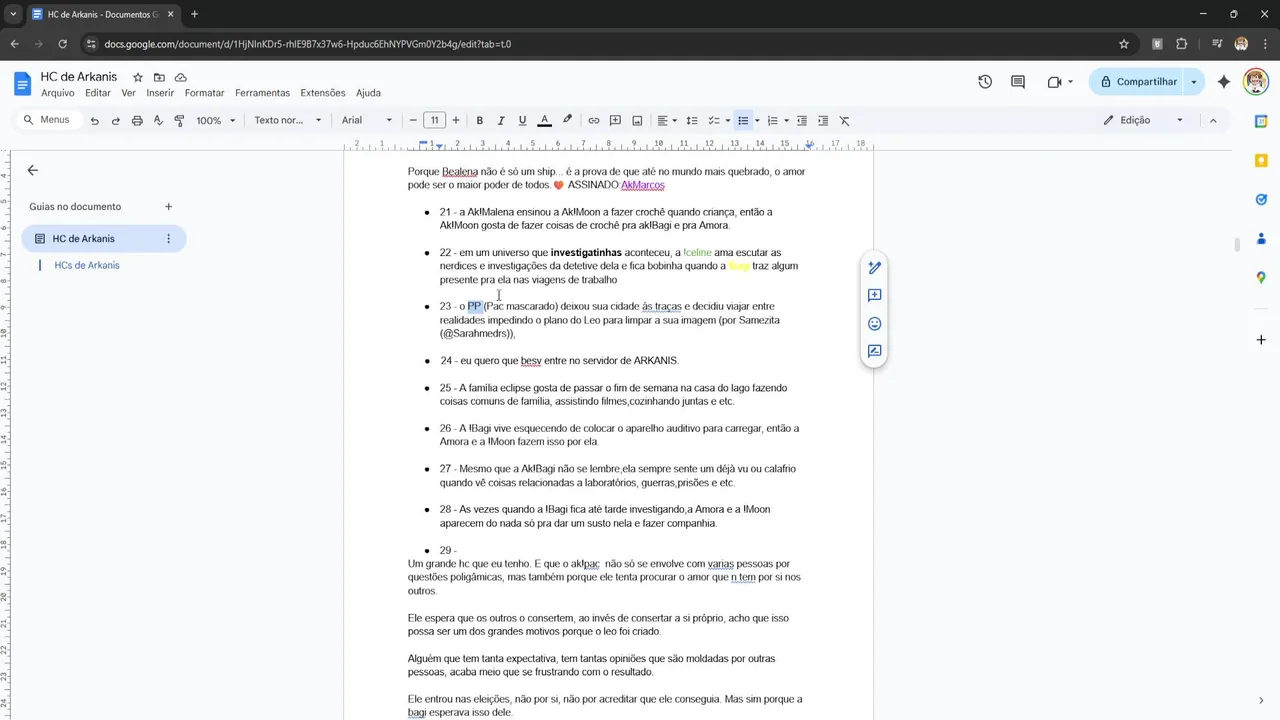1280x720 pixels.
Task: Get add-ons with plus icon
Action: (x=1261, y=340)
